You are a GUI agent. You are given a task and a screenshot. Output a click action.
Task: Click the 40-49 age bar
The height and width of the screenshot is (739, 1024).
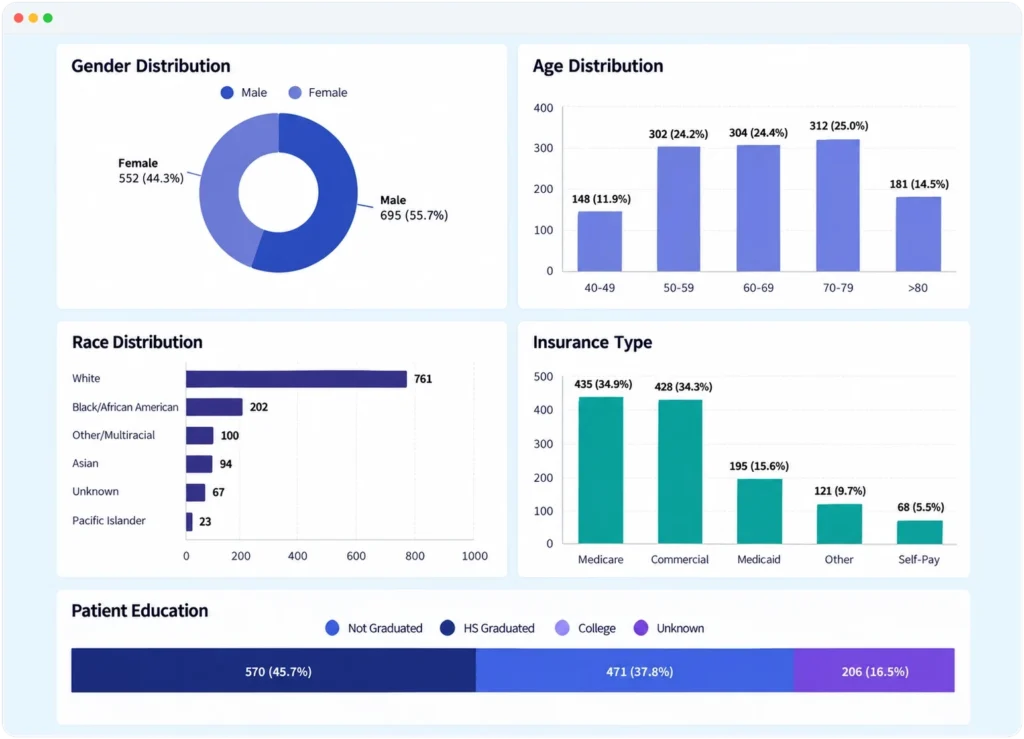click(x=600, y=241)
